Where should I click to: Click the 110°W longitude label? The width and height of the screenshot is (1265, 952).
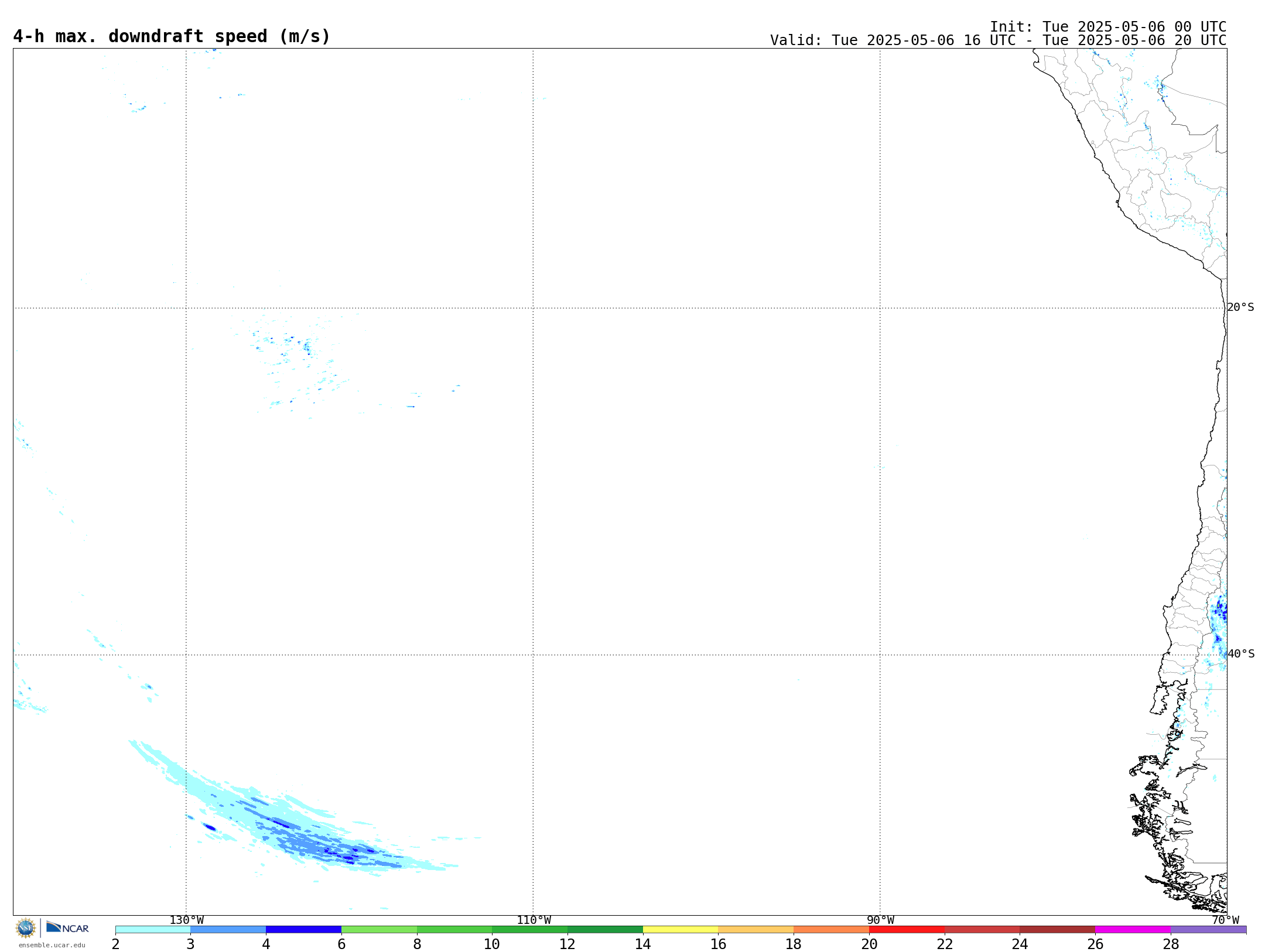534,920
